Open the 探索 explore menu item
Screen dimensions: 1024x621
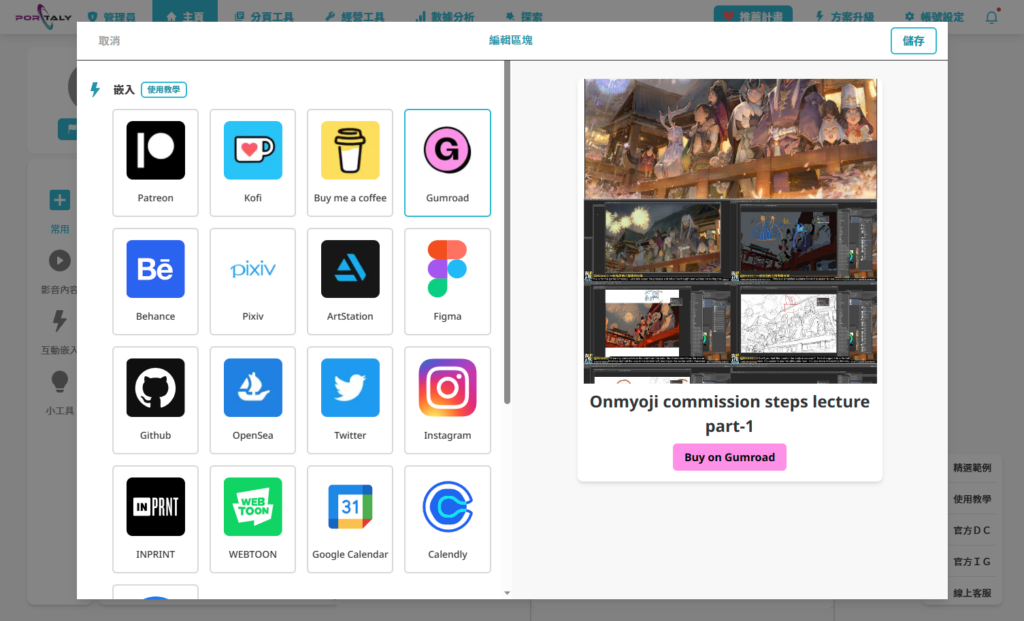[x=524, y=16]
